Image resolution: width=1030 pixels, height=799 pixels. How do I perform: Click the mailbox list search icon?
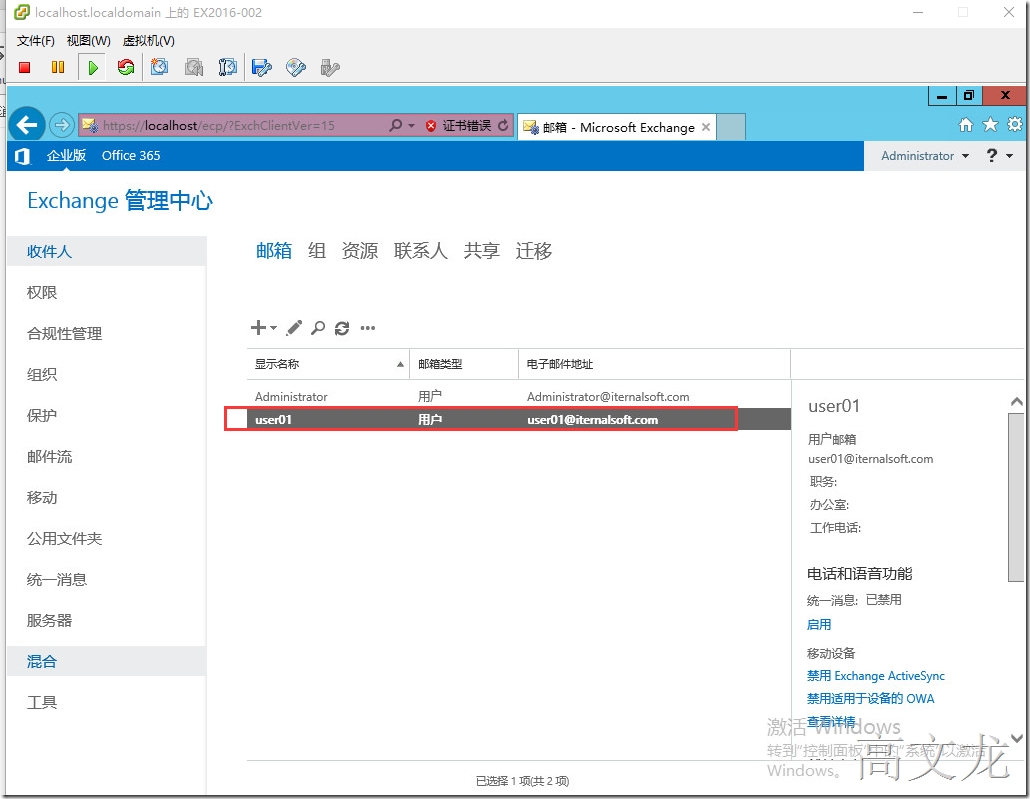point(318,327)
